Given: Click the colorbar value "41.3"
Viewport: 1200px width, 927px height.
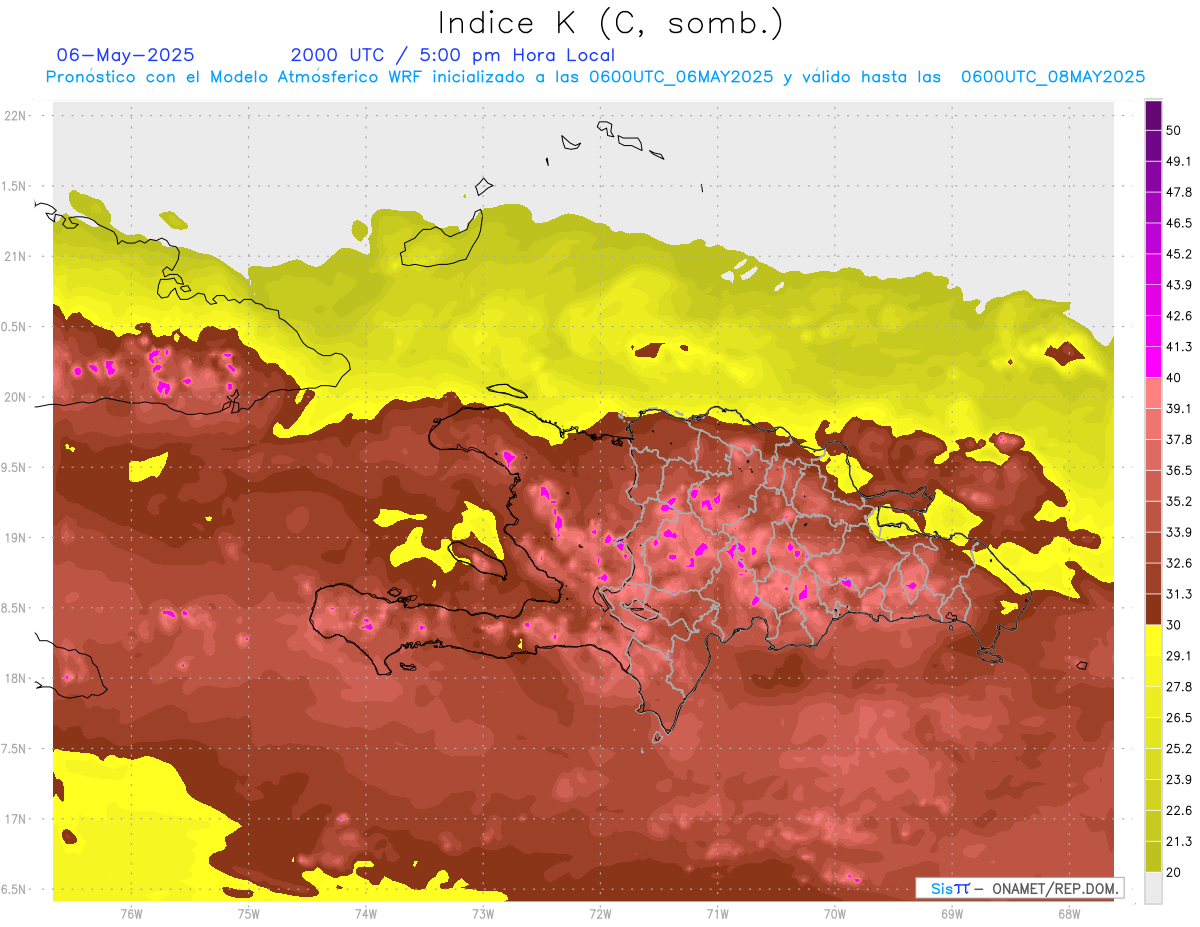Looking at the screenshot, I should click(1179, 347).
